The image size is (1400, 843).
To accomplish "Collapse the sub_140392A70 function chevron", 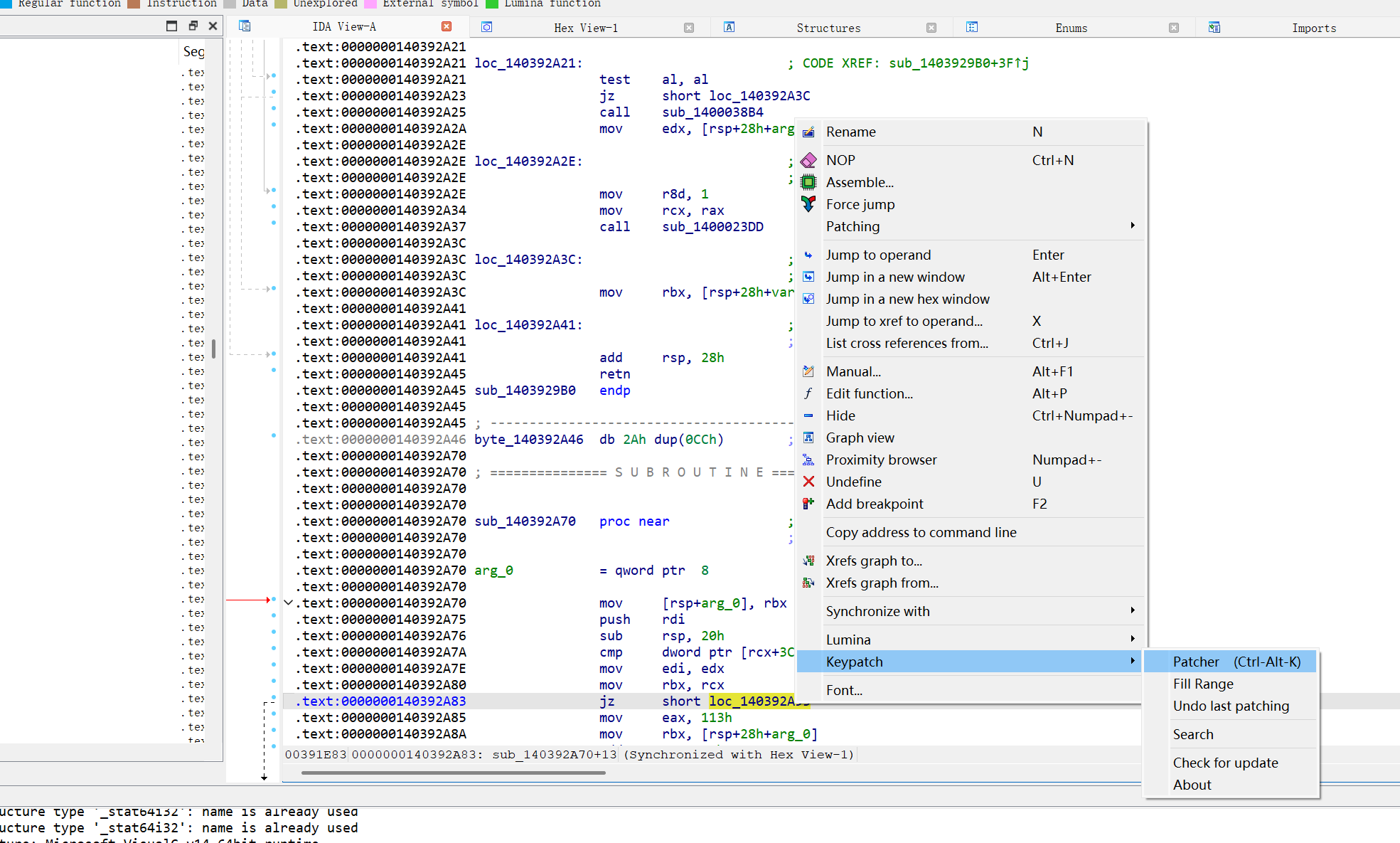I will coord(288,603).
